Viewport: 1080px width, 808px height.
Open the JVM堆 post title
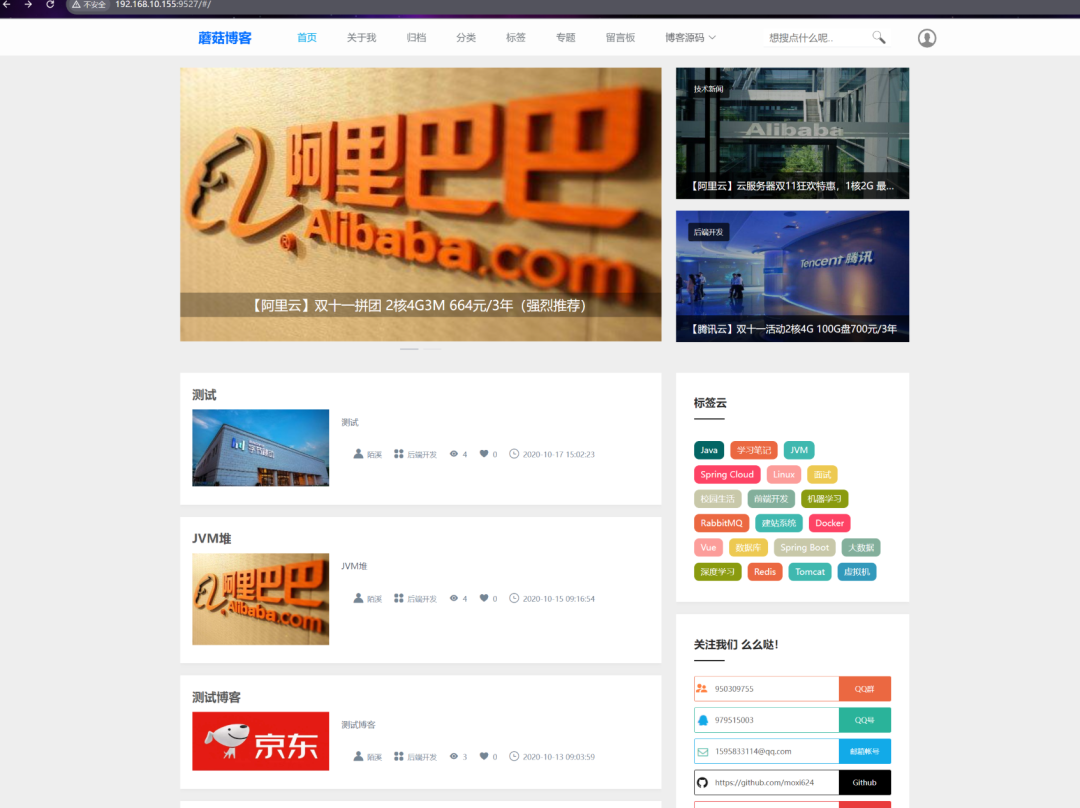tap(211, 538)
